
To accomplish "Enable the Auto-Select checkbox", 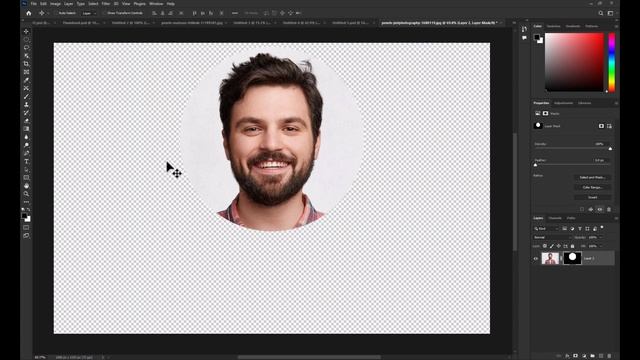I will point(57,13).
